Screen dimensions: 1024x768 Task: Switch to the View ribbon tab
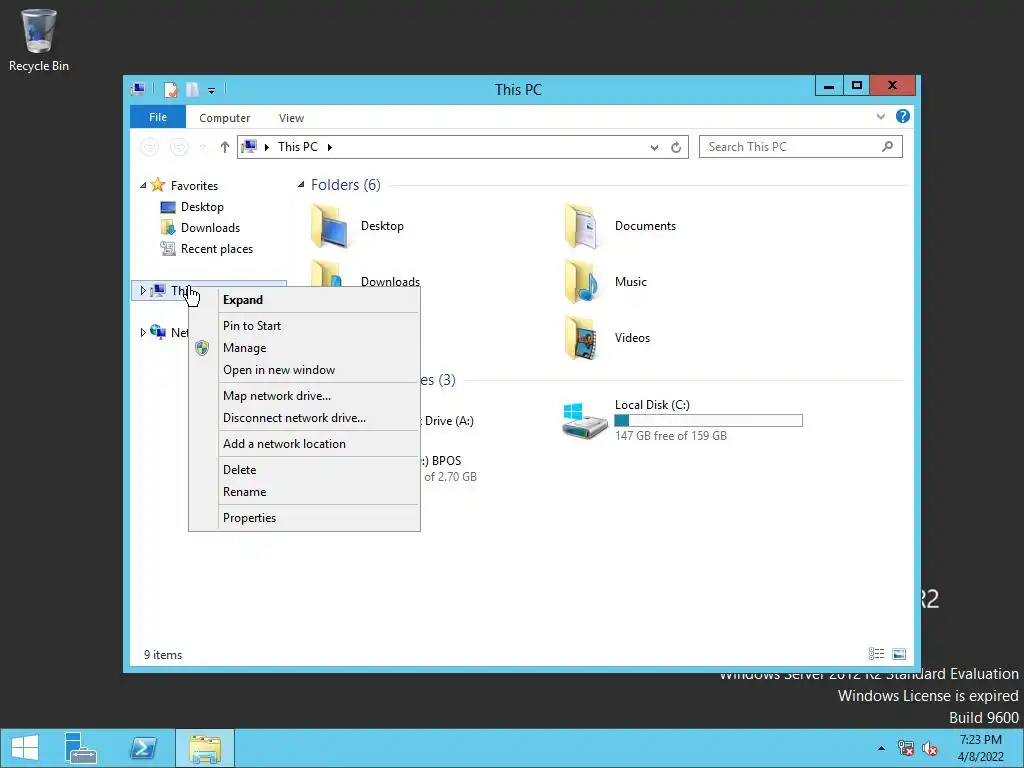pyautogui.click(x=291, y=118)
